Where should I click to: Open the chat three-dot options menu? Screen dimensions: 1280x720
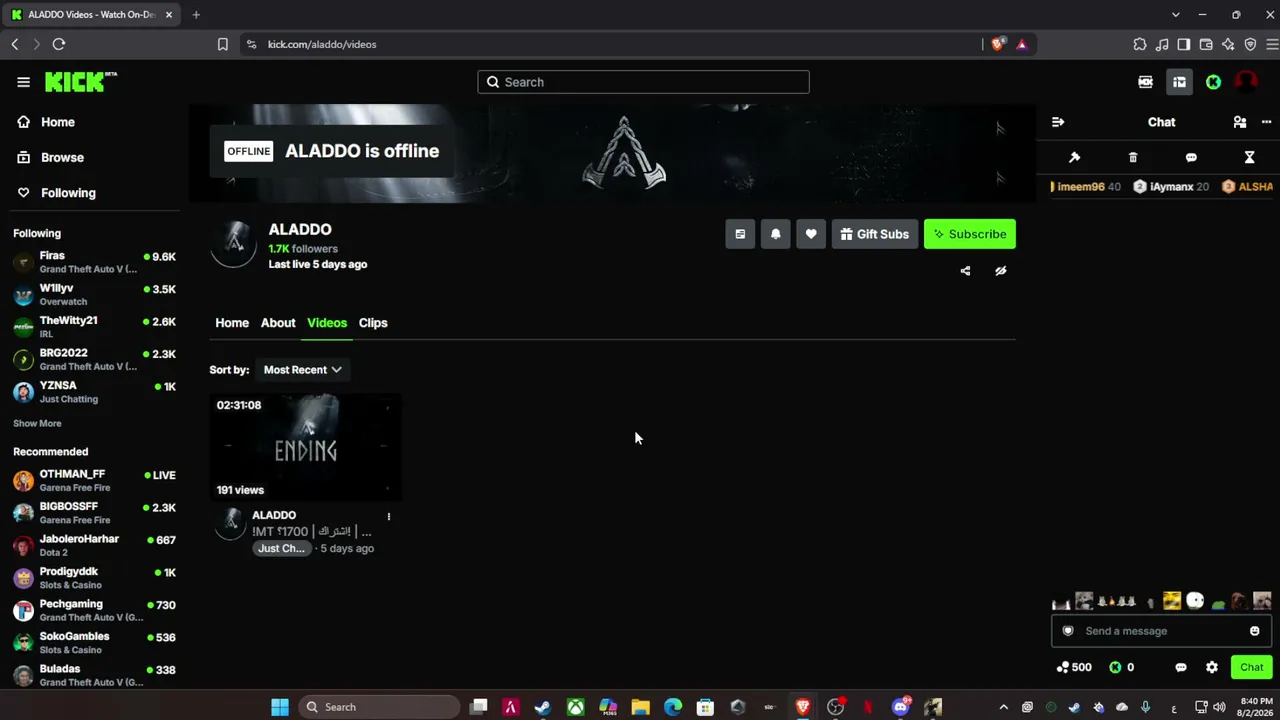(x=1266, y=122)
